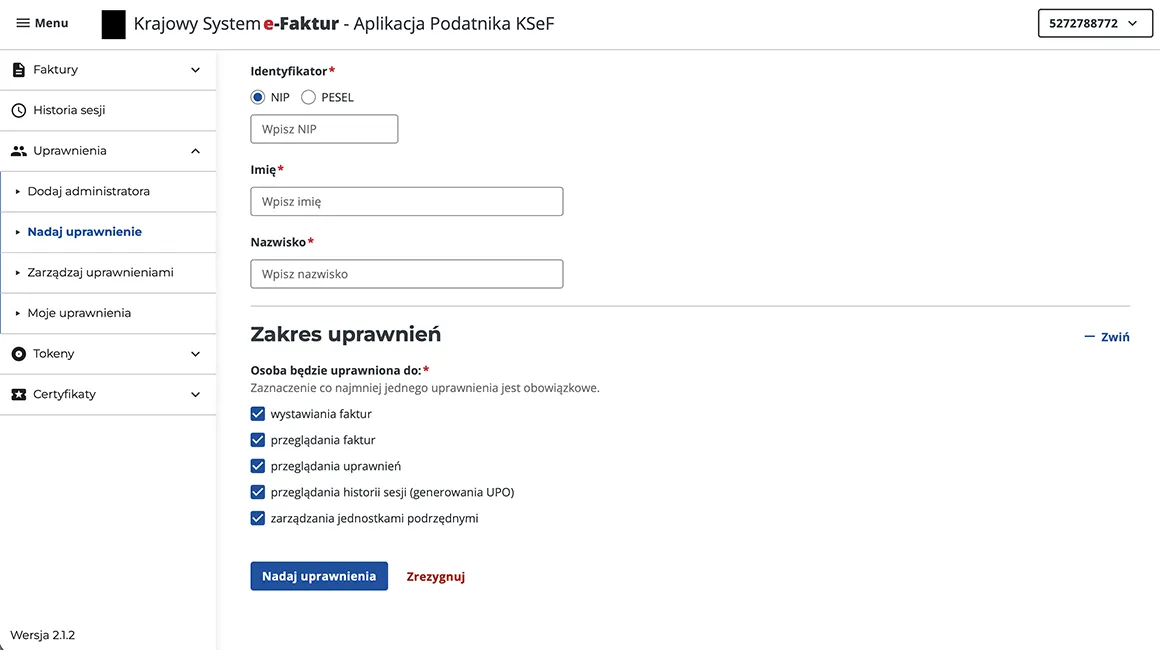Expand the Faktury section
Screen dimensions: 1160x650
click(197, 69)
